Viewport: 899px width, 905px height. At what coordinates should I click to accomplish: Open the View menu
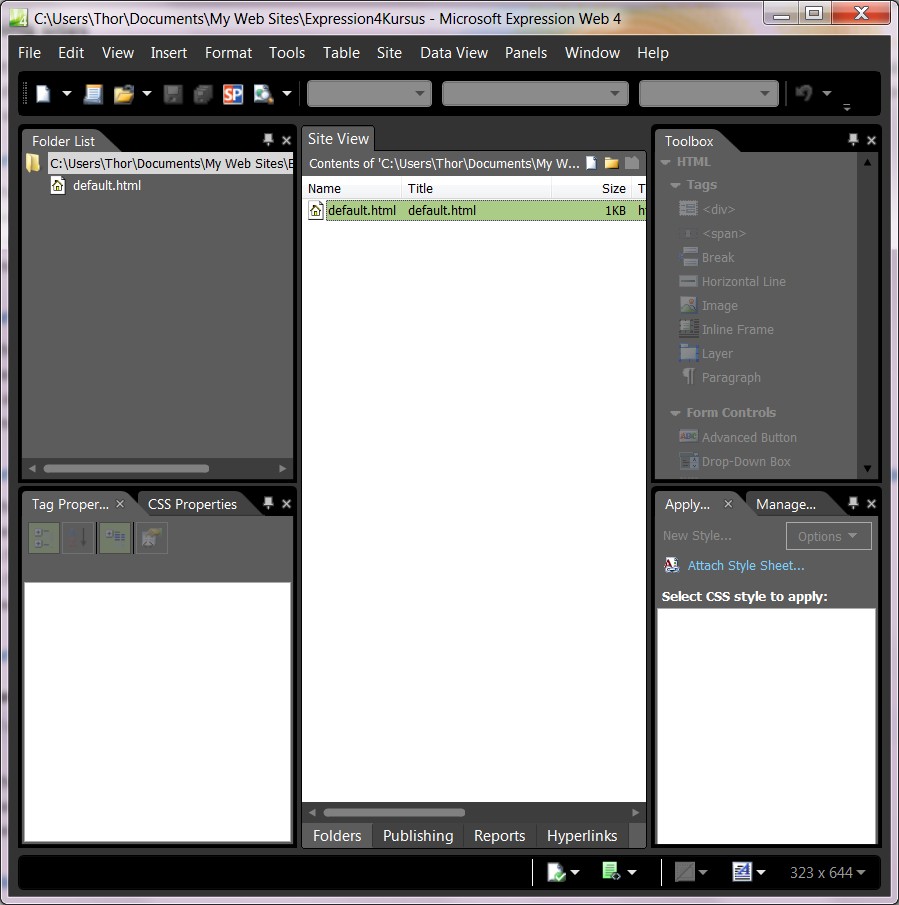118,53
